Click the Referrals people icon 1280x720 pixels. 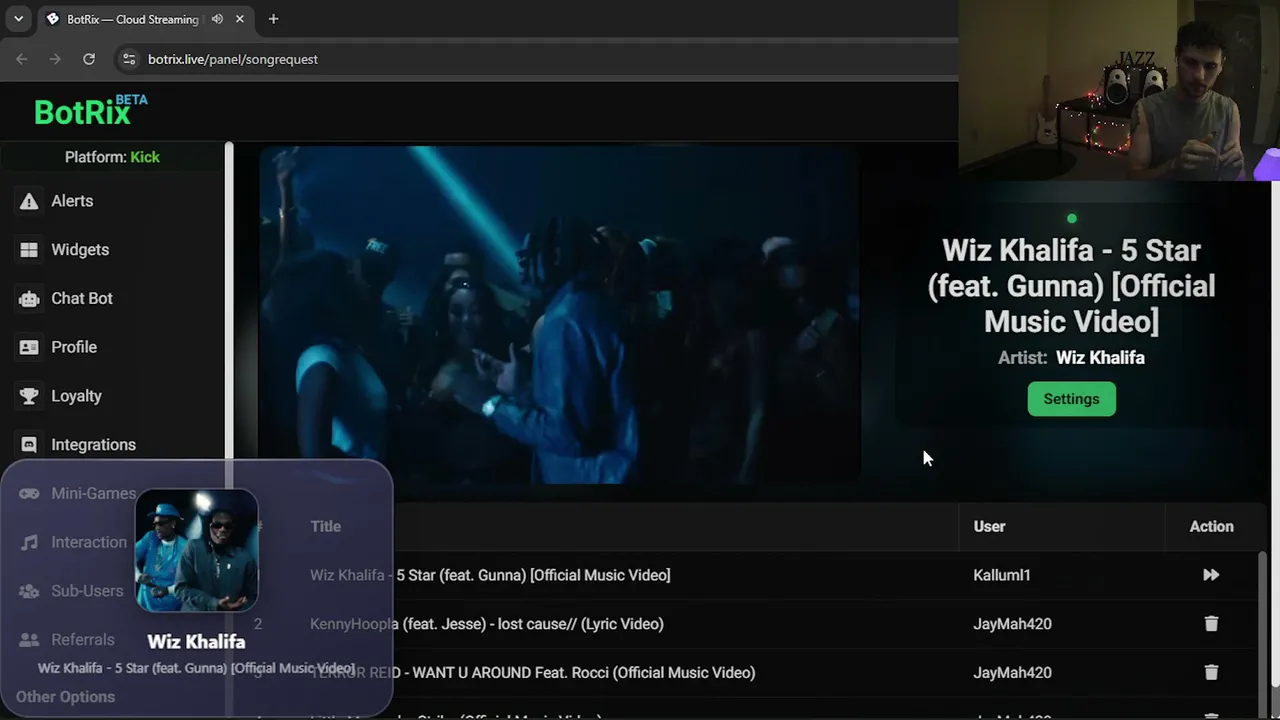click(29, 640)
